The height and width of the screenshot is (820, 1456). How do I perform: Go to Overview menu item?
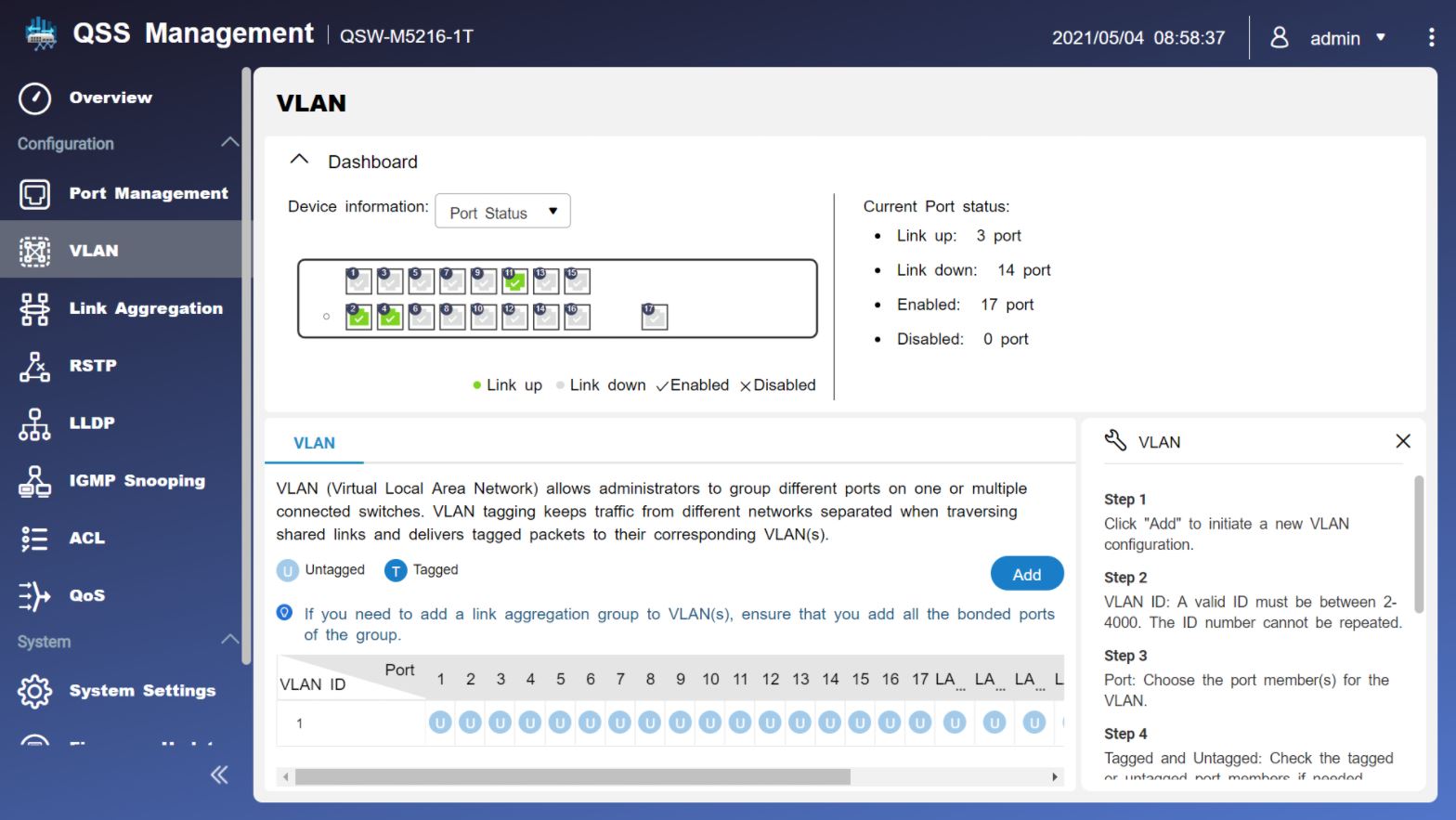(x=110, y=98)
